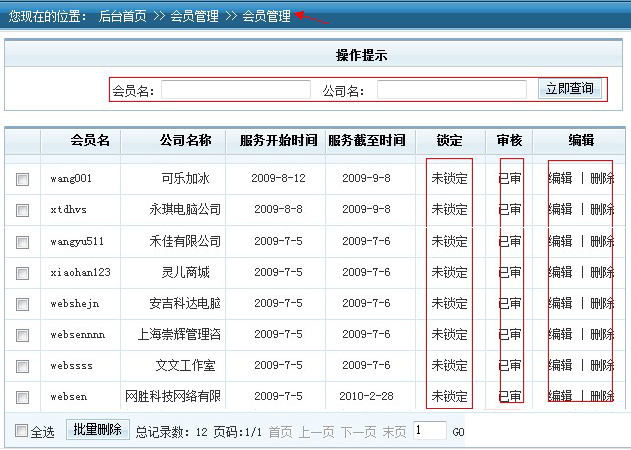This screenshot has height=450, width=631.
Task: Click the 操作提示 panel title
Action: [x=361, y=55]
